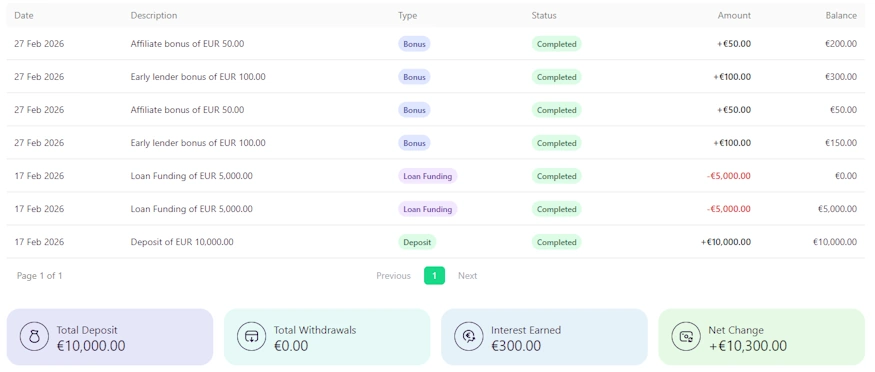
Task: Click -€5,000.00 amount in the €0.00 balance row
Action: (729, 176)
